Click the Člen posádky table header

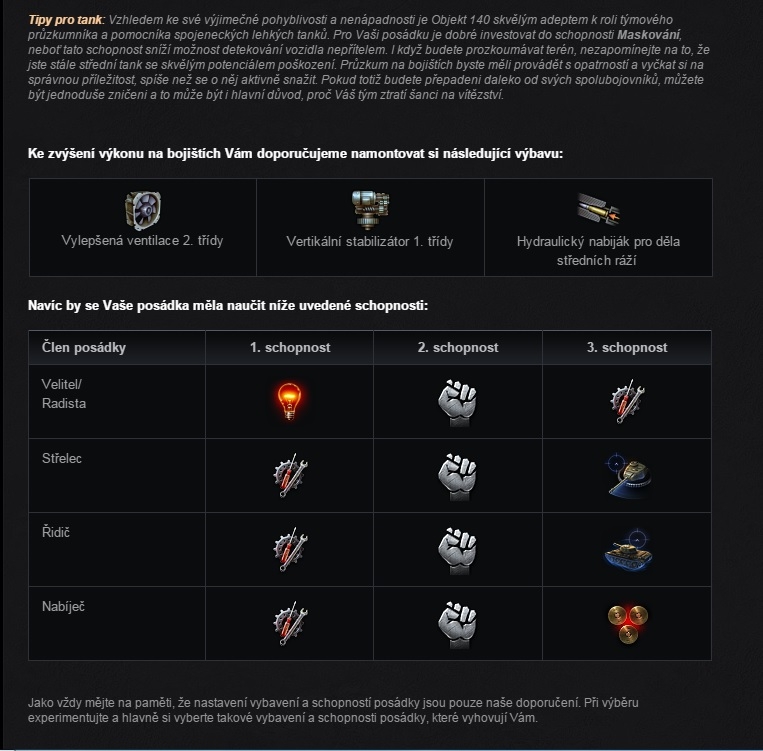coord(84,348)
